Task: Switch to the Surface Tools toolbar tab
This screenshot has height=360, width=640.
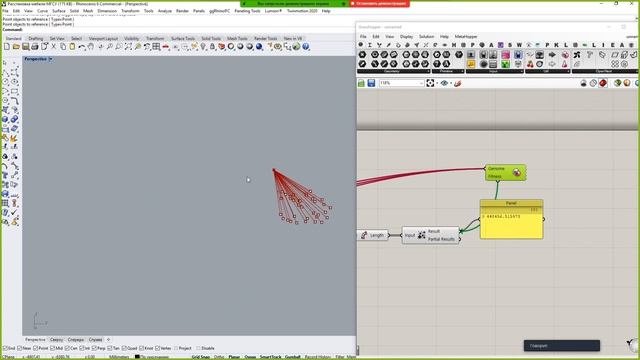Action: pyautogui.click(x=182, y=38)
